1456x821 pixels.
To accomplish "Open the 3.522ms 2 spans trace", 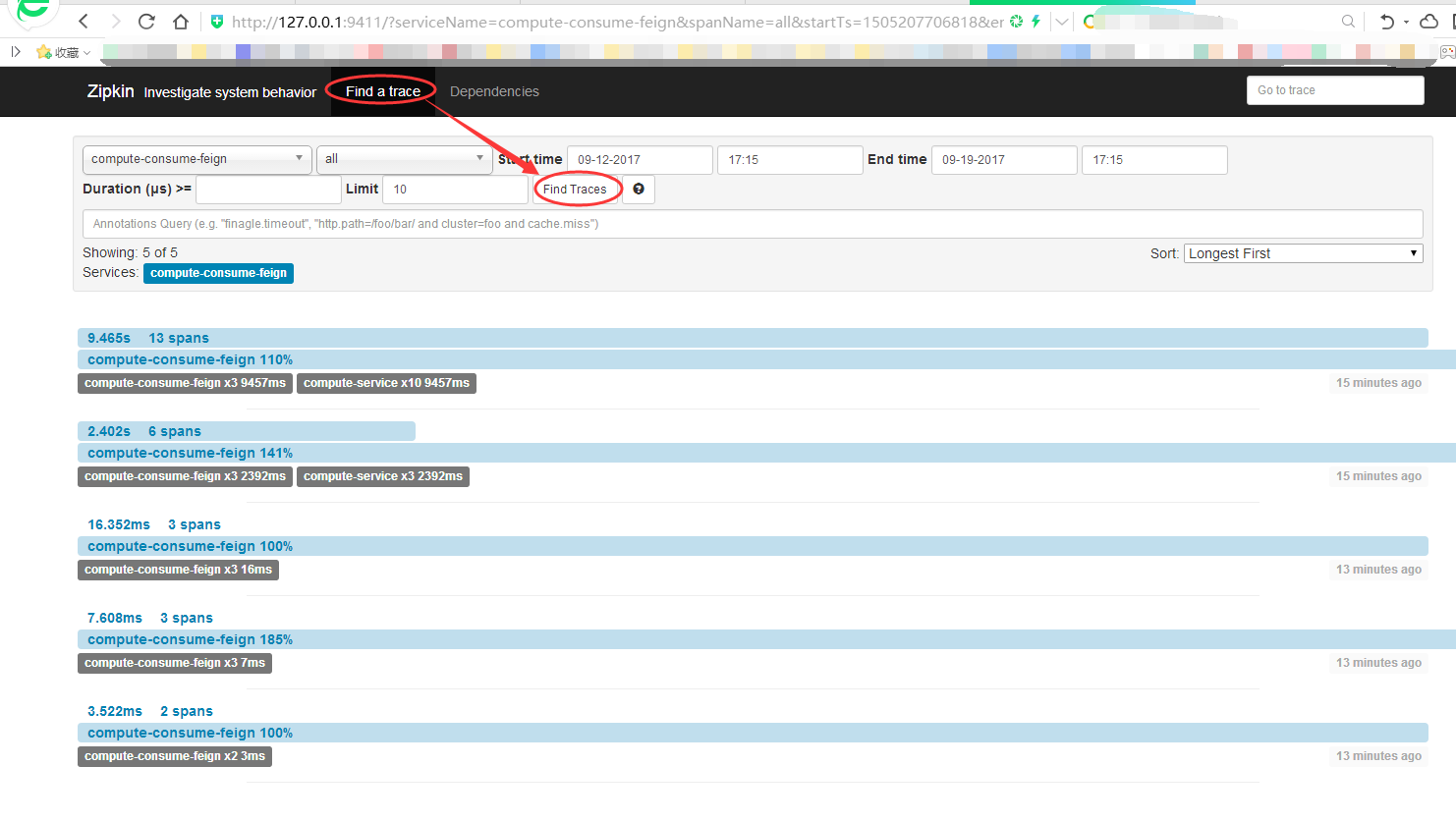I will (x=150, y=711).
